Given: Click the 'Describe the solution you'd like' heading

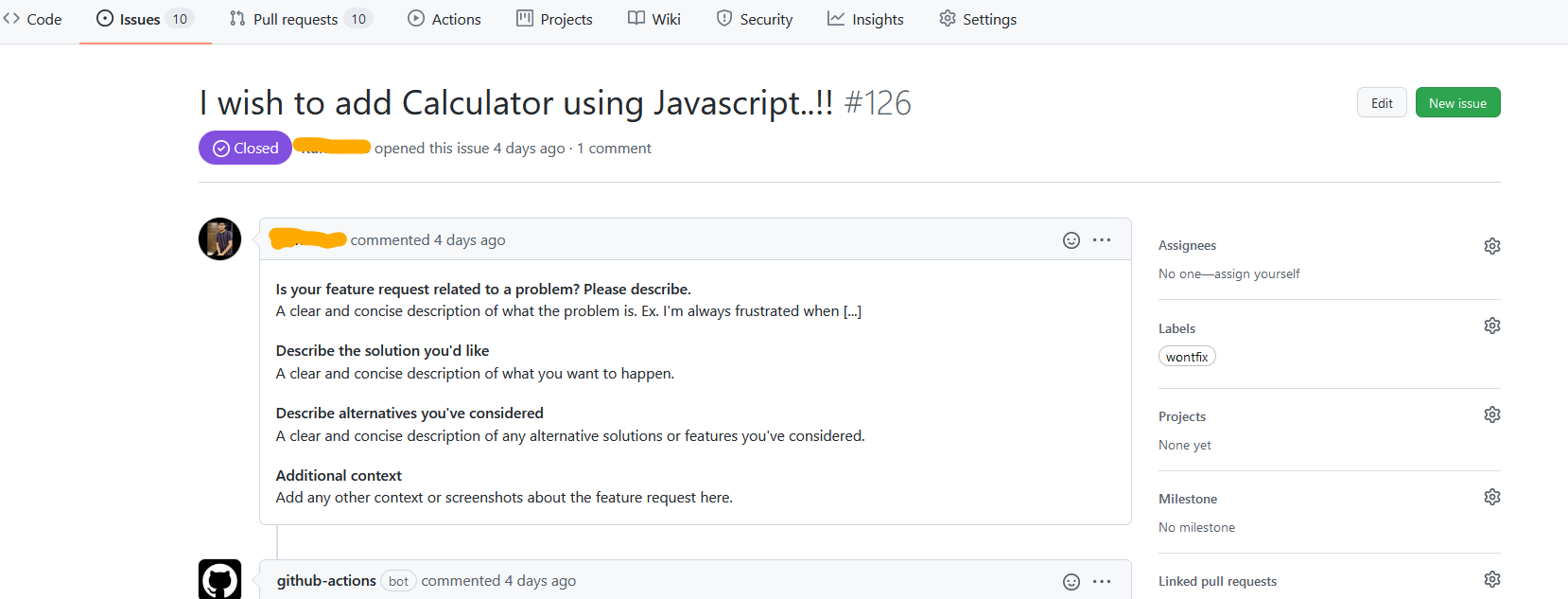Looking at the screenshot, I should click(x=382, y=351).
